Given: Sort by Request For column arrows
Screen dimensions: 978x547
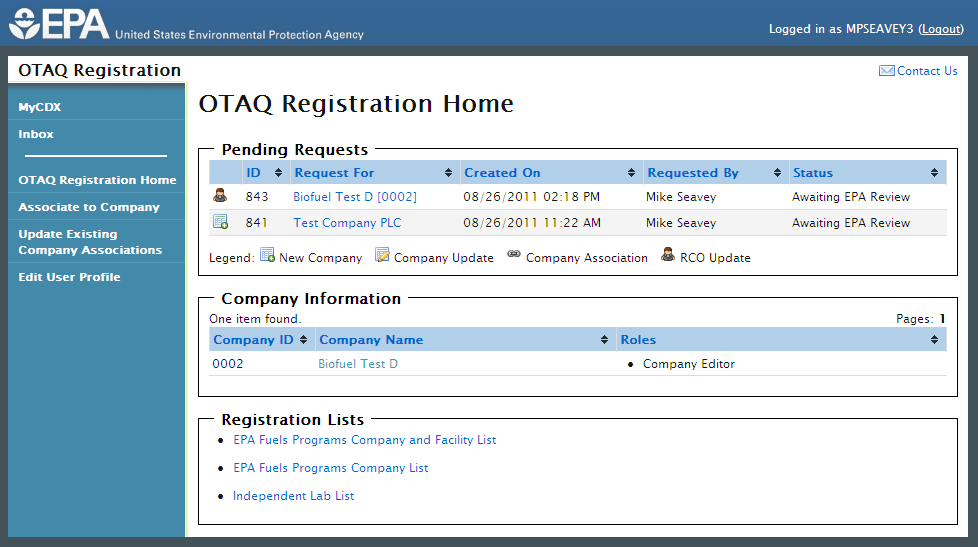Looking at the screenshot, I should tap(448, 173).
